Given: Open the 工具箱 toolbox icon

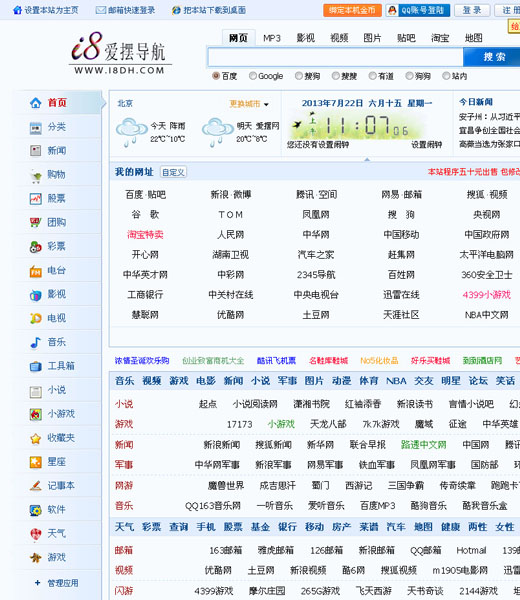Looking at the screenshot, I should pyautogui.click(x=36, y=366).
